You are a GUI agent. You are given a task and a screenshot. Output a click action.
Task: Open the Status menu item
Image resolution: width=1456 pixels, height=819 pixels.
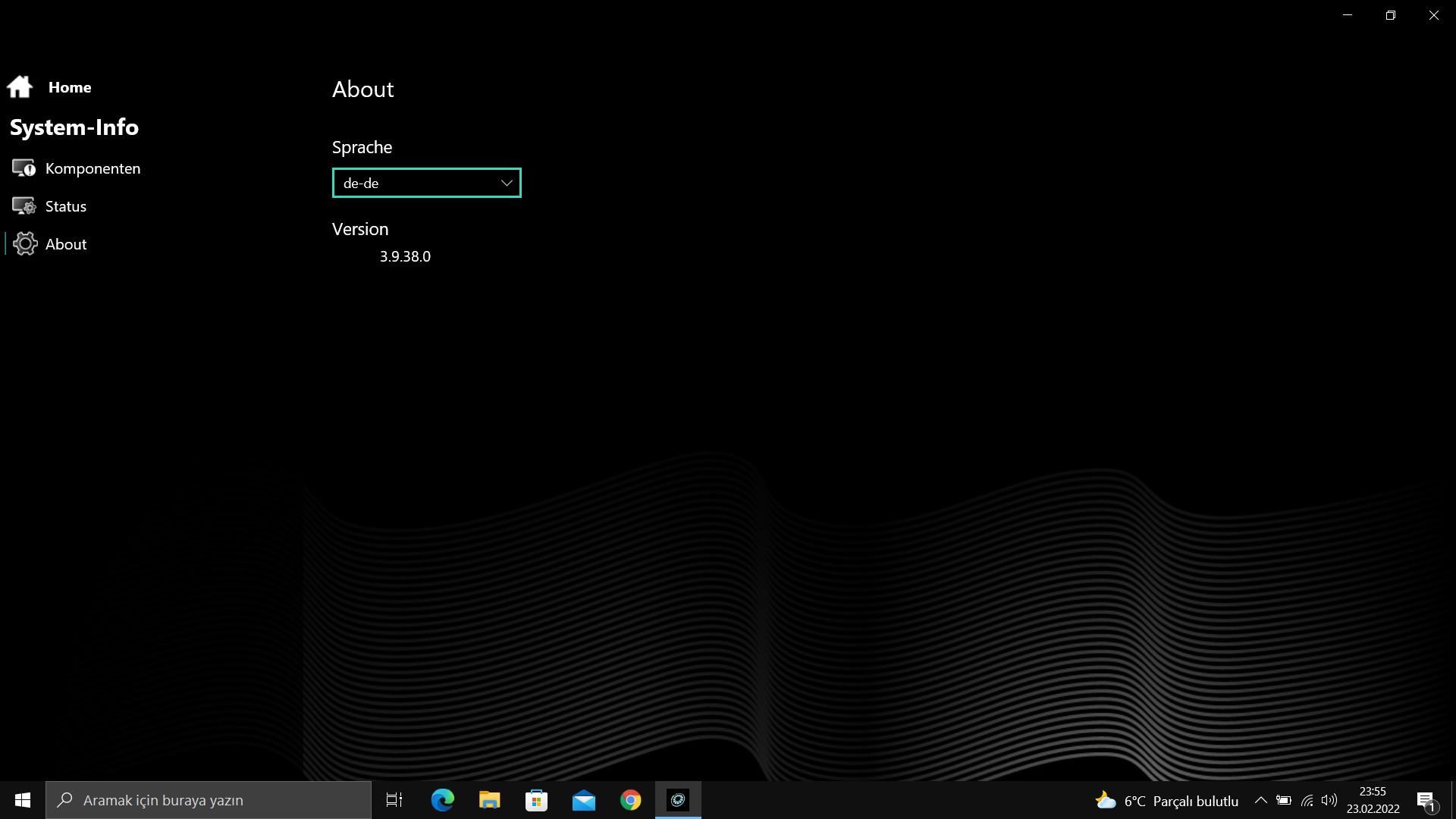pyautogui.click(x=66, y=206)
